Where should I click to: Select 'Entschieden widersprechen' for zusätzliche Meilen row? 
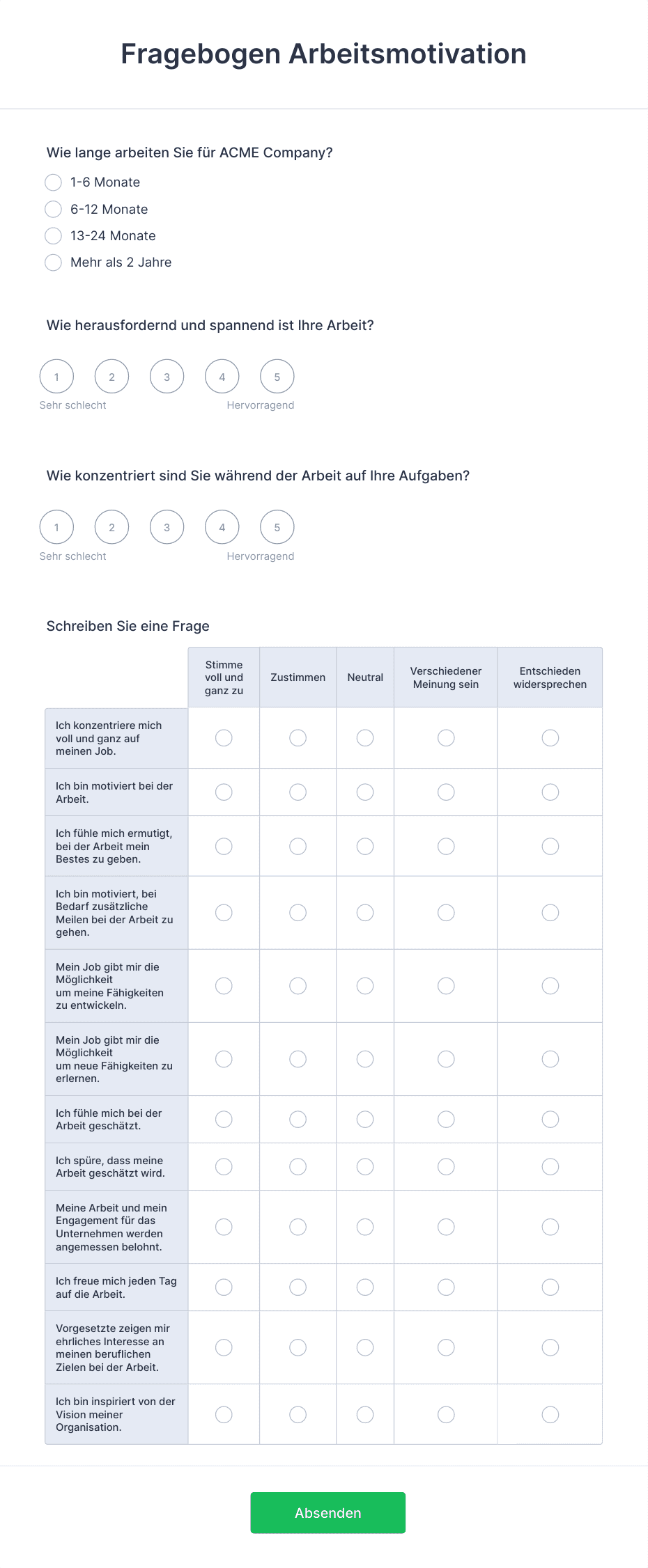(x=550, y=913)
